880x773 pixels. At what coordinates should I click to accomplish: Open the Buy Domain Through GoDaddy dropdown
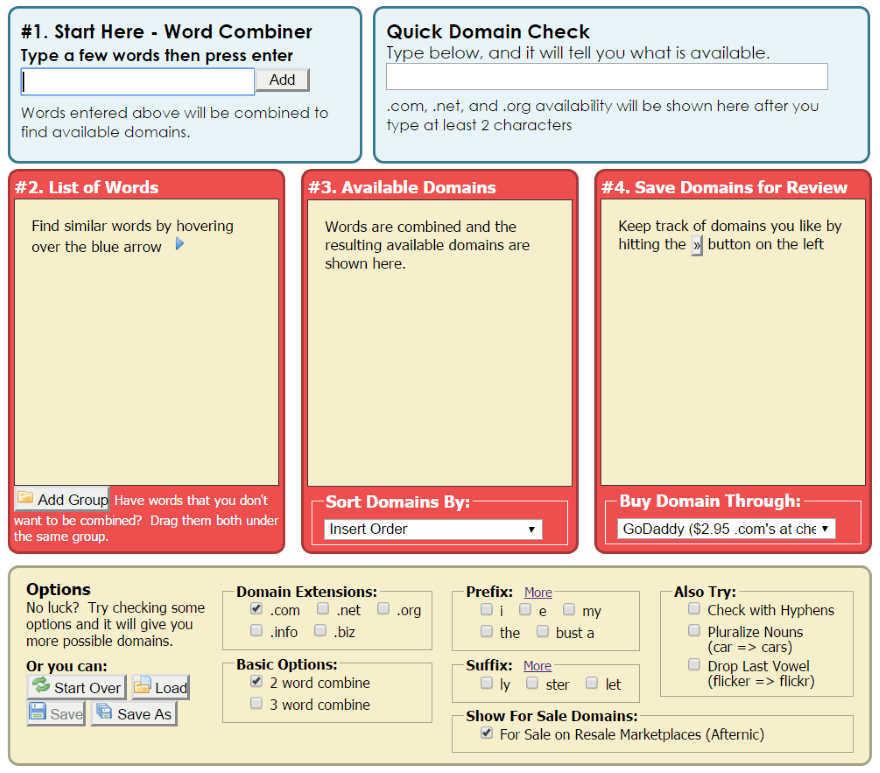[726, 529]
